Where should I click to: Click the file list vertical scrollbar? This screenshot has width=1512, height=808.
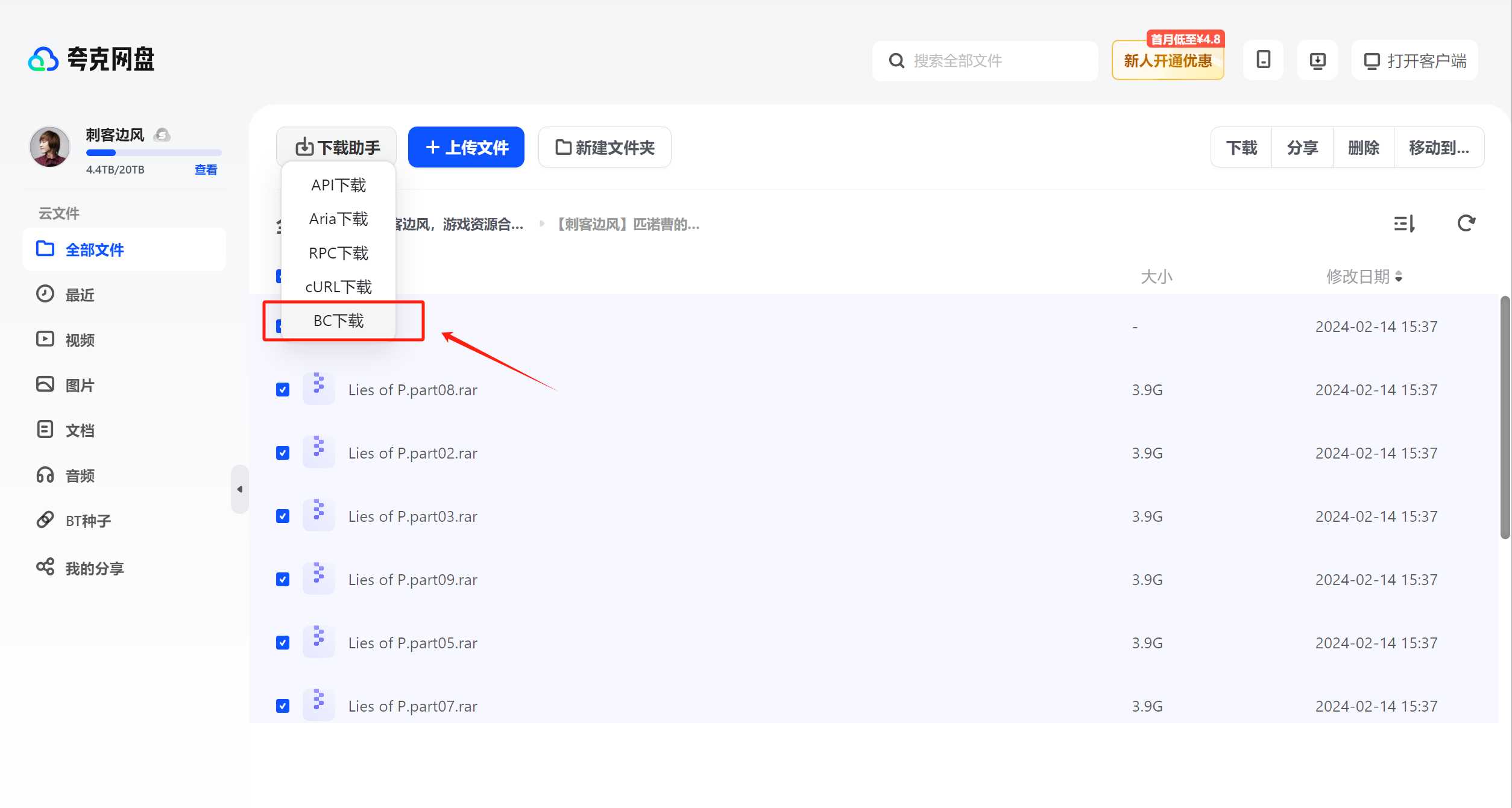pos(1505,418)
